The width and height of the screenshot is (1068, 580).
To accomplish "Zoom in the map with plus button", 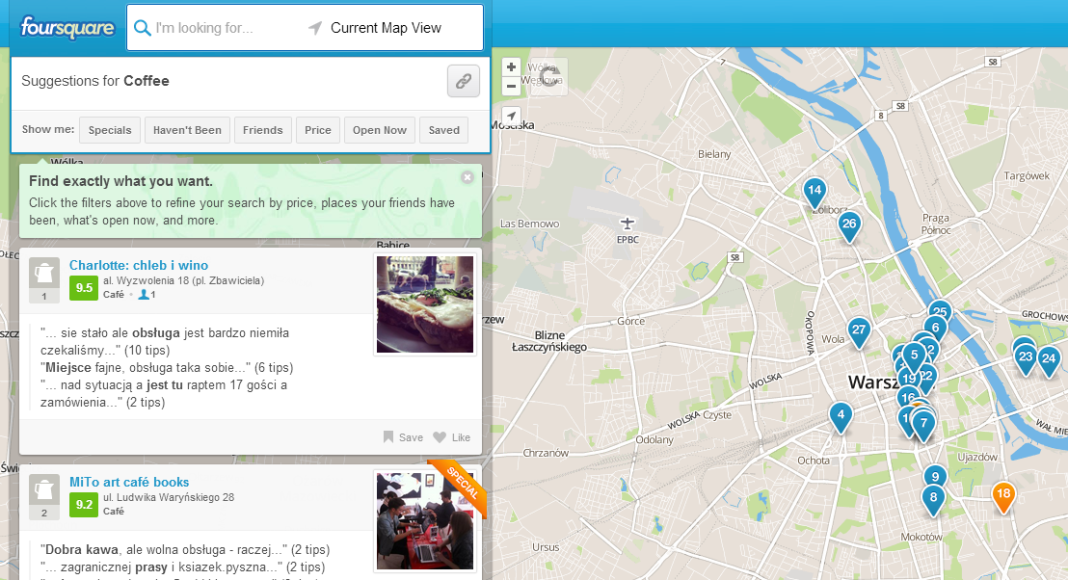I will (x=511, y=67).
